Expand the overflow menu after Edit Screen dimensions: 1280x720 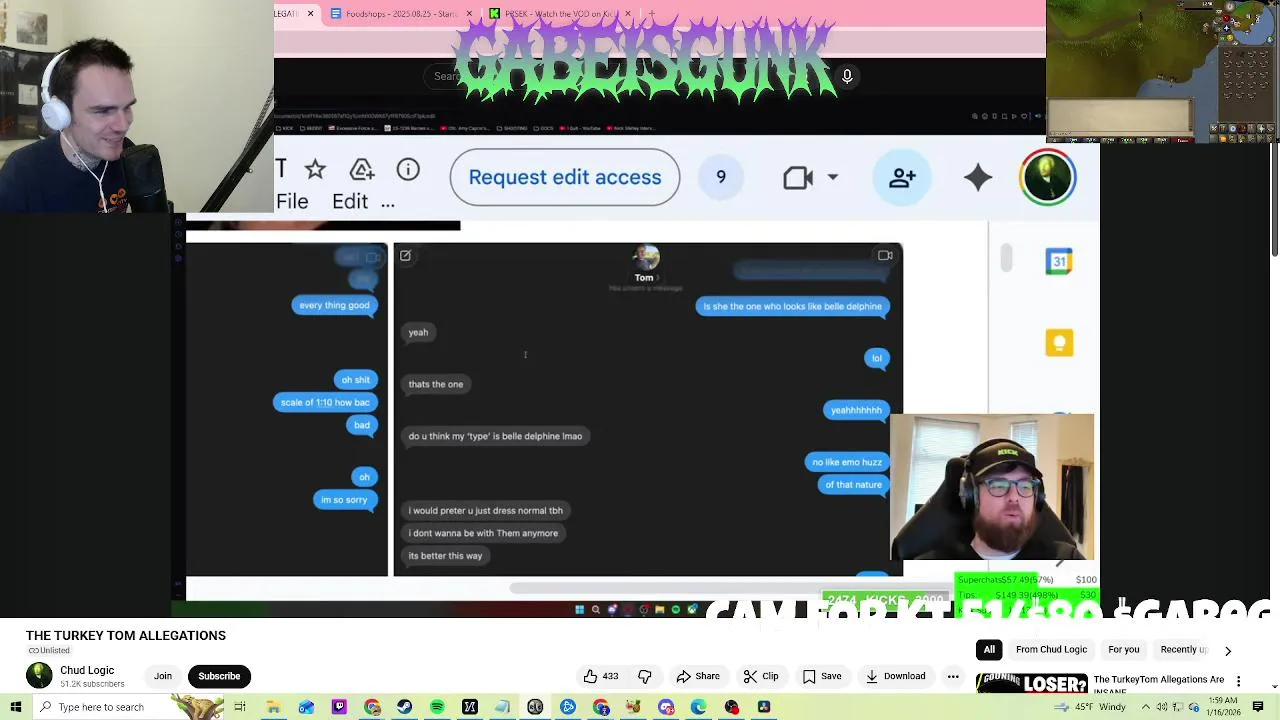pos(388,203)
